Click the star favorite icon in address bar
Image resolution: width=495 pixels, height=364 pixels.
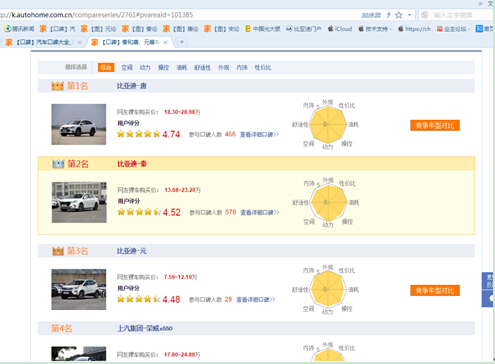399,15
